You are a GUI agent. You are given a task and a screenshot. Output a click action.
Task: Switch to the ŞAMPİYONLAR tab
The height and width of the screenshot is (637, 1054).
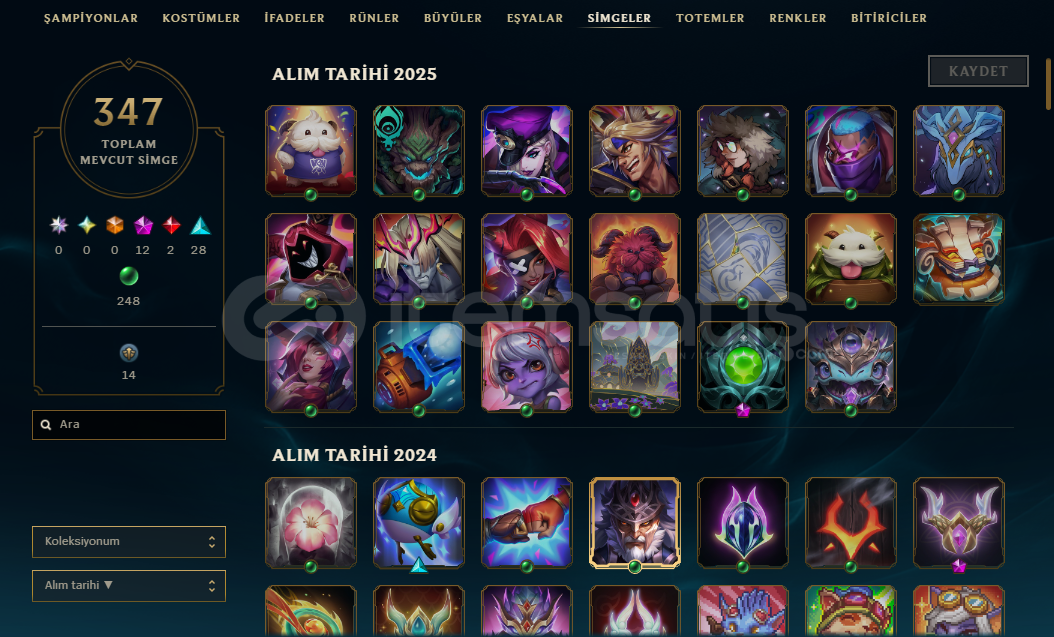(91, 18)
